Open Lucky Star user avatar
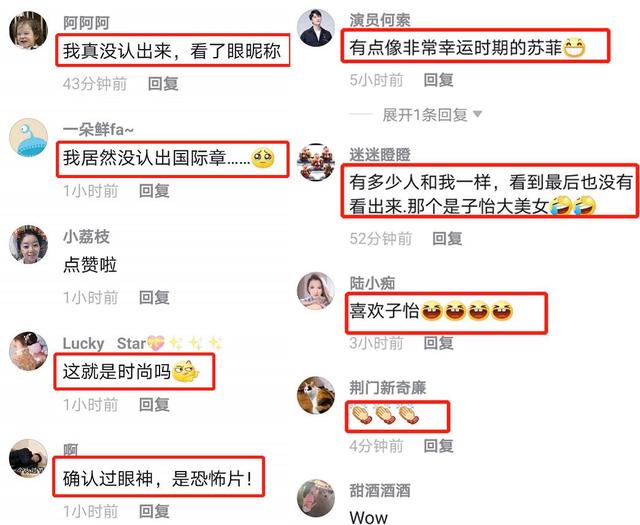The width and height of the screenshot is (640, 525). pos(29,351)
